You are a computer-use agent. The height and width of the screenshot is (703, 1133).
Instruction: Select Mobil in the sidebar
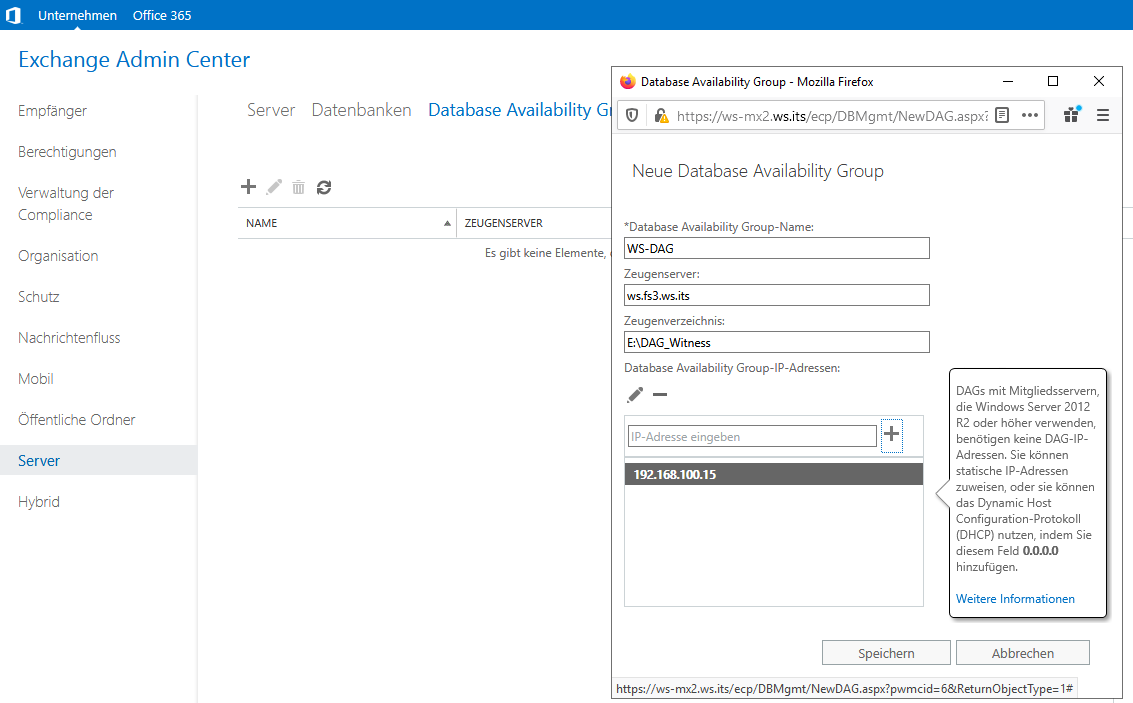click(x=35, y=379)
